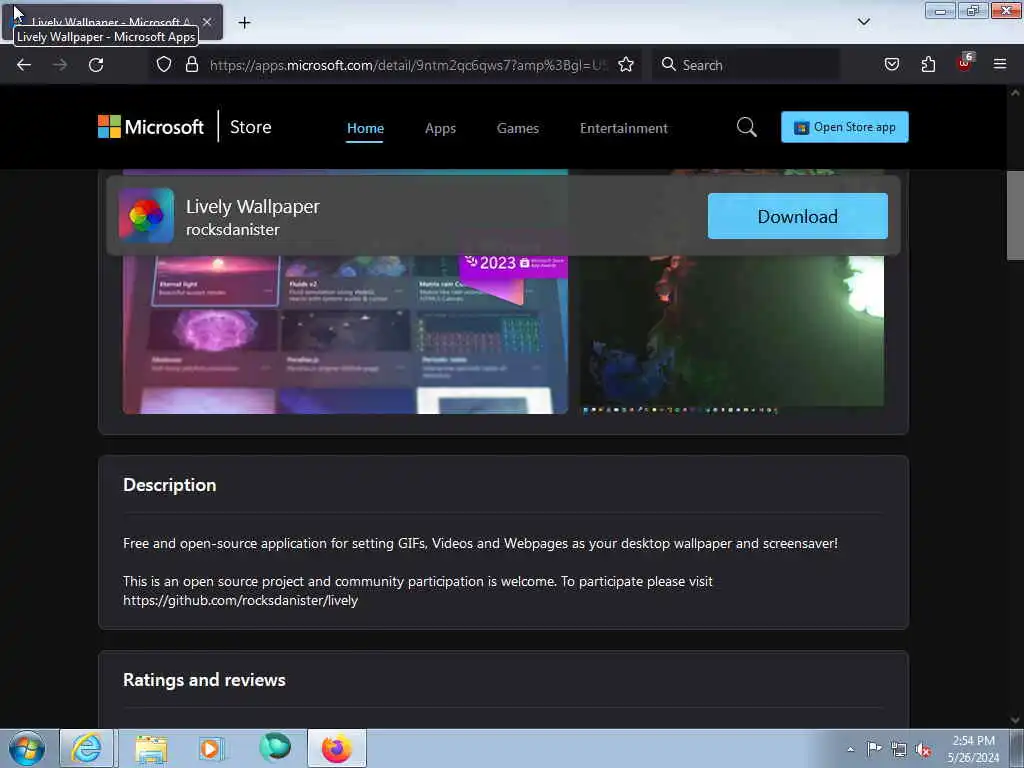This screenshot has width=1024, height=768.
Task: Click the scrollbar down arrow
Action: [1014, 720]
